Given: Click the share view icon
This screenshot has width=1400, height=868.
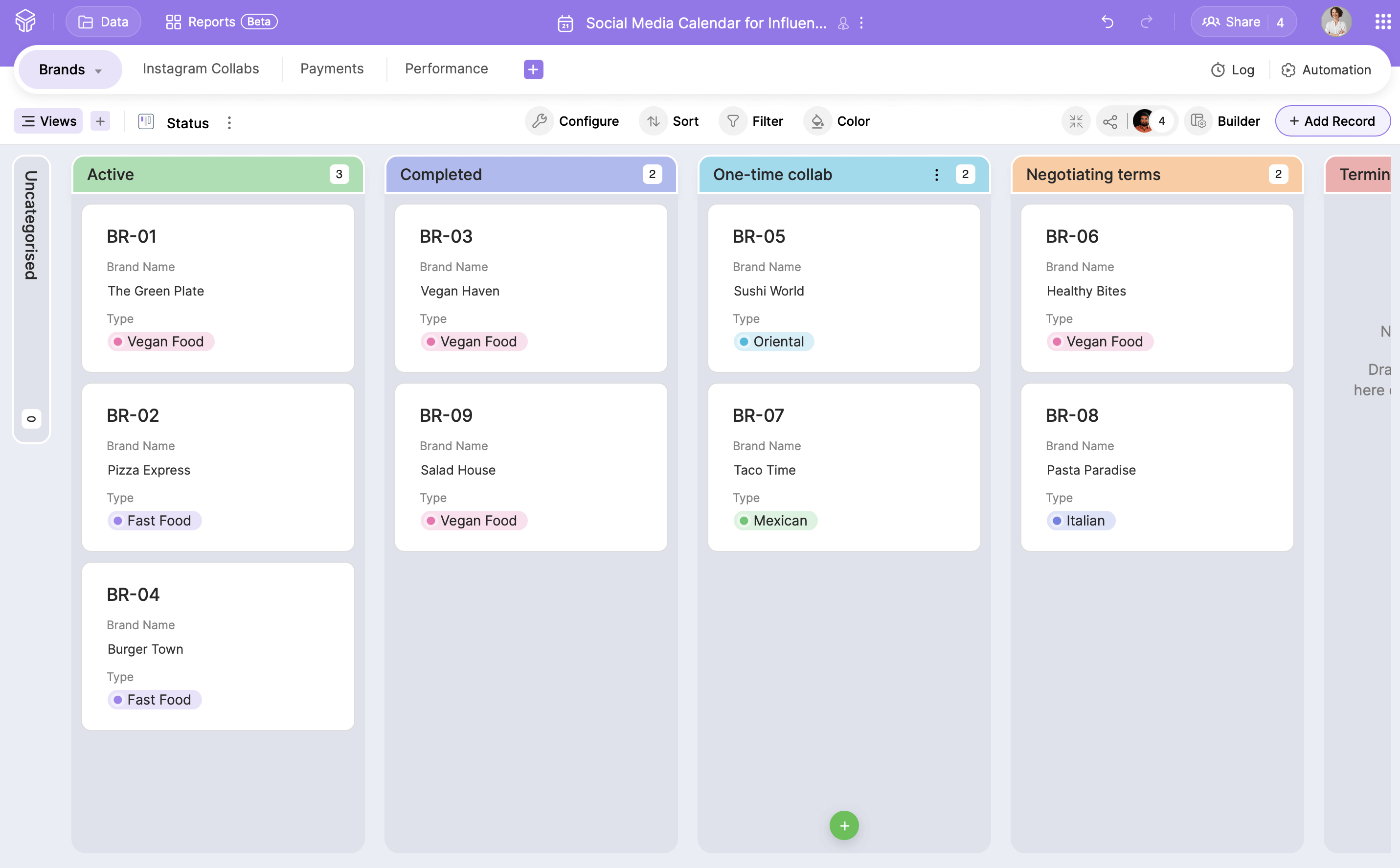Looking at the screenshot, I should click(x=1110, y=121).
